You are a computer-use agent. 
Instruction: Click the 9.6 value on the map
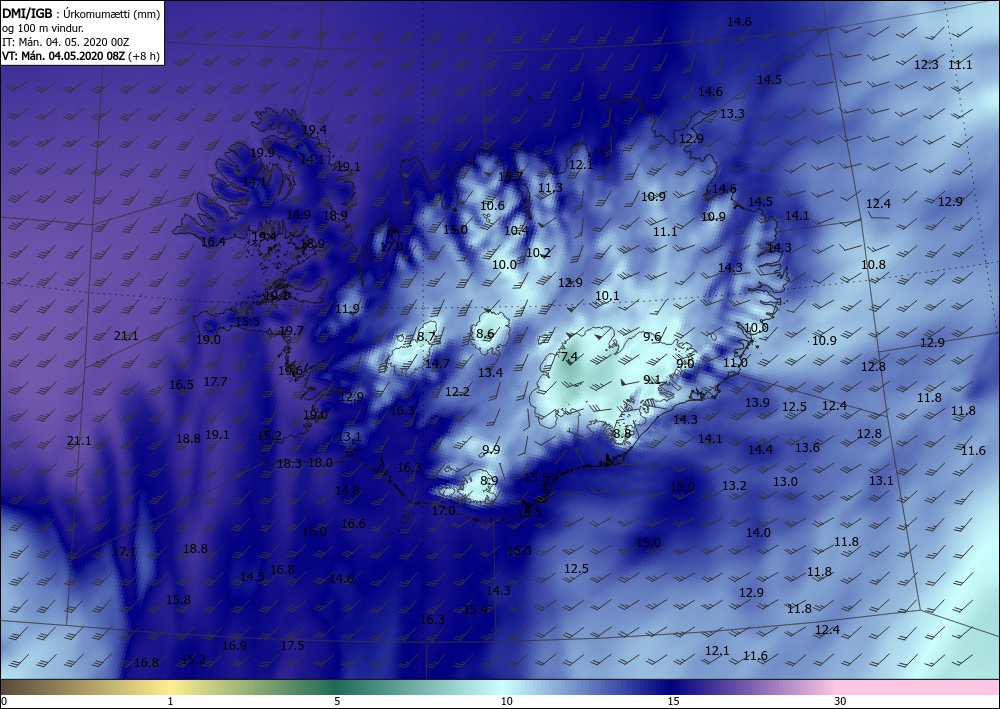652,337
